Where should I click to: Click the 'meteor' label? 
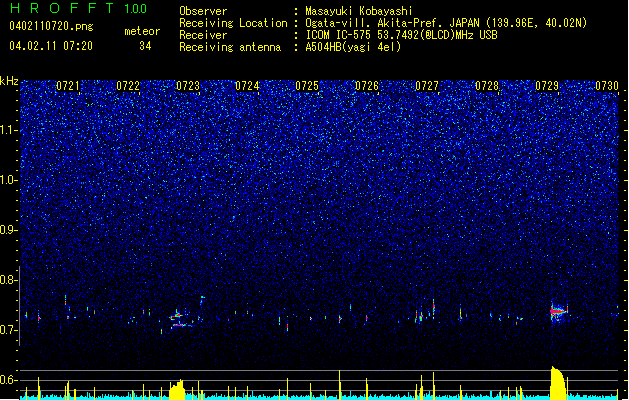[x=142, y=31]
